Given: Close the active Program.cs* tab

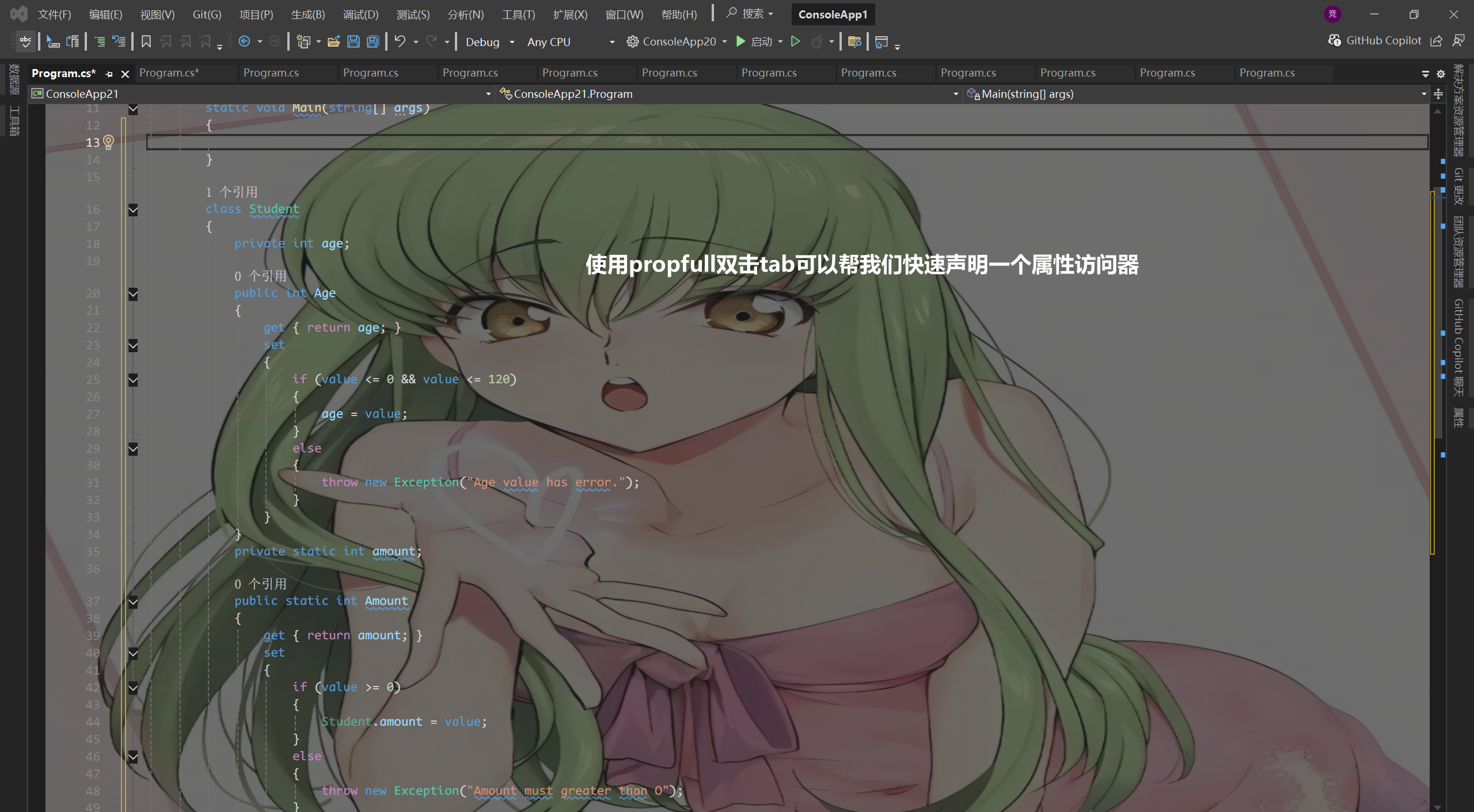Looking at the screenshot, I should 125,74.
